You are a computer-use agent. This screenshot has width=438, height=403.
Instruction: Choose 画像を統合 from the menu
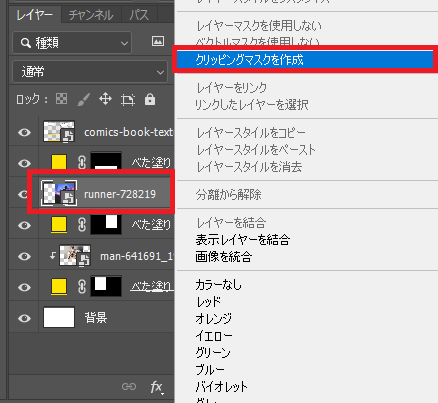coord(223,257)
